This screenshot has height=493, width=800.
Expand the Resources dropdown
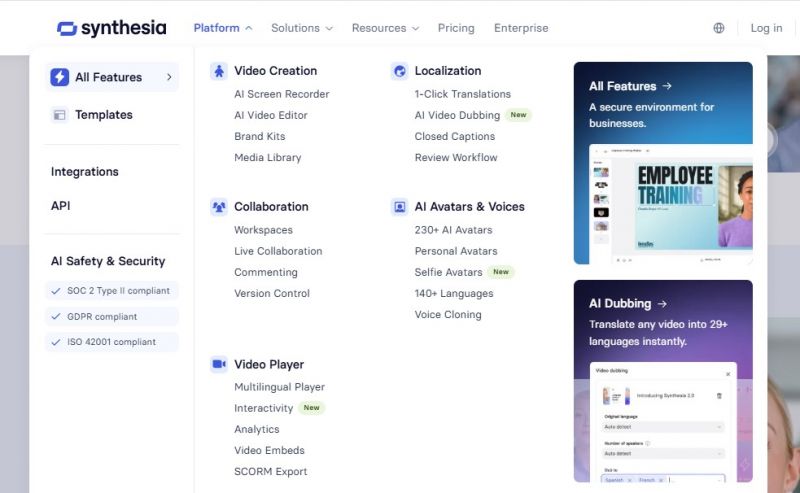[385, 28]
